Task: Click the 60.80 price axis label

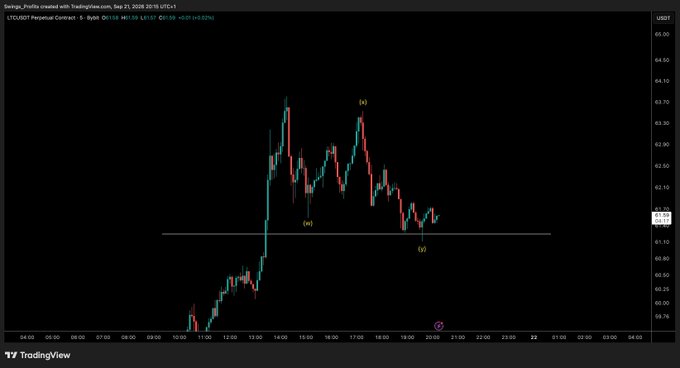Action: pos(662,258)
